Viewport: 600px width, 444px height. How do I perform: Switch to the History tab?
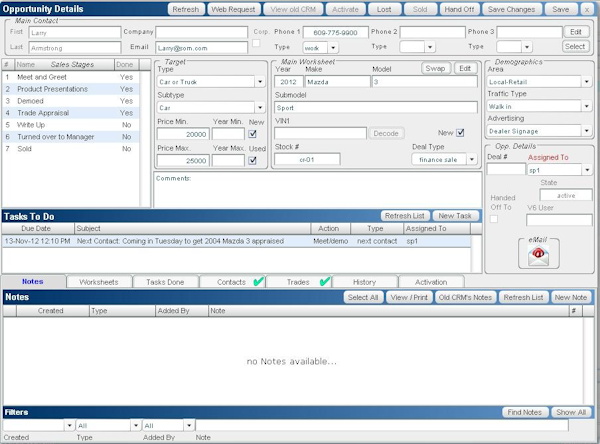364,282
